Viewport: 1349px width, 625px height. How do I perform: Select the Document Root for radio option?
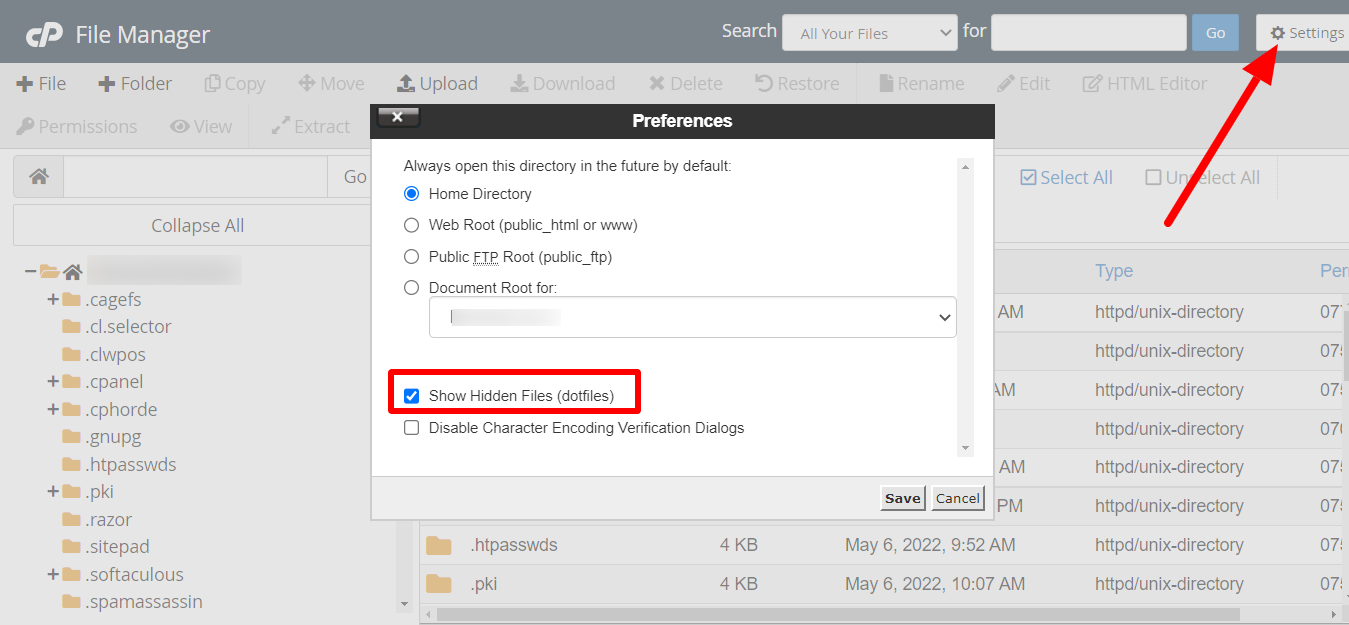click(x=411, y=288)
